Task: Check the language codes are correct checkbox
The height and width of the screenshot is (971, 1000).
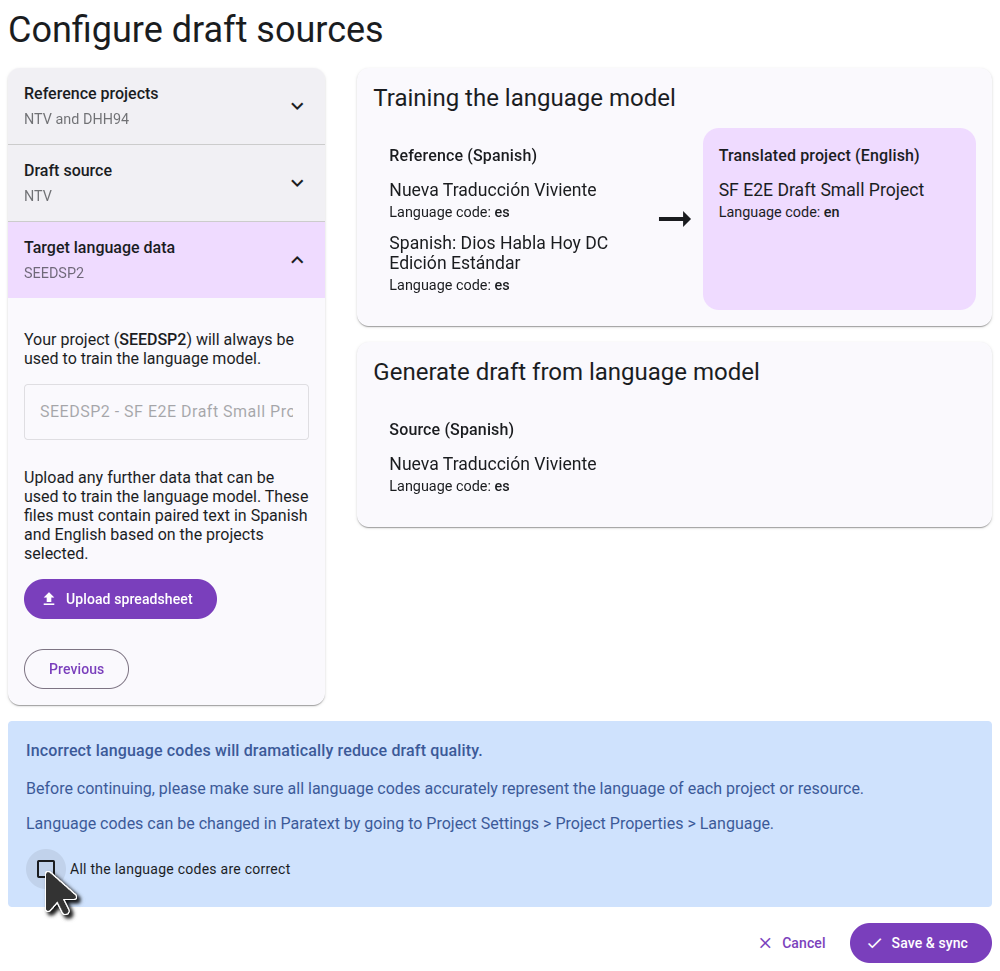Action: pyautogui.click(x=46, y=868)
